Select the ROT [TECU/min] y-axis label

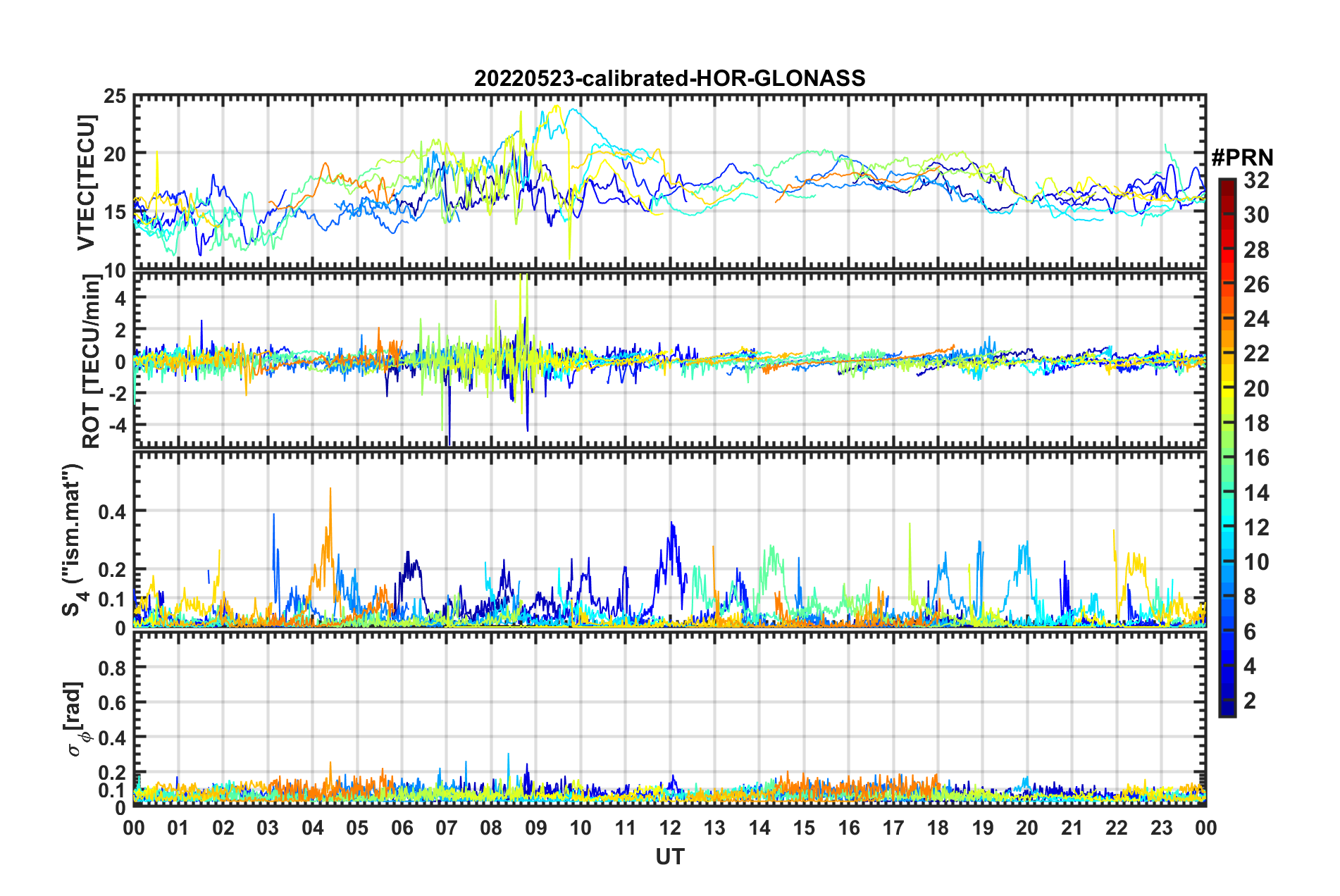[x=91, y=361]
